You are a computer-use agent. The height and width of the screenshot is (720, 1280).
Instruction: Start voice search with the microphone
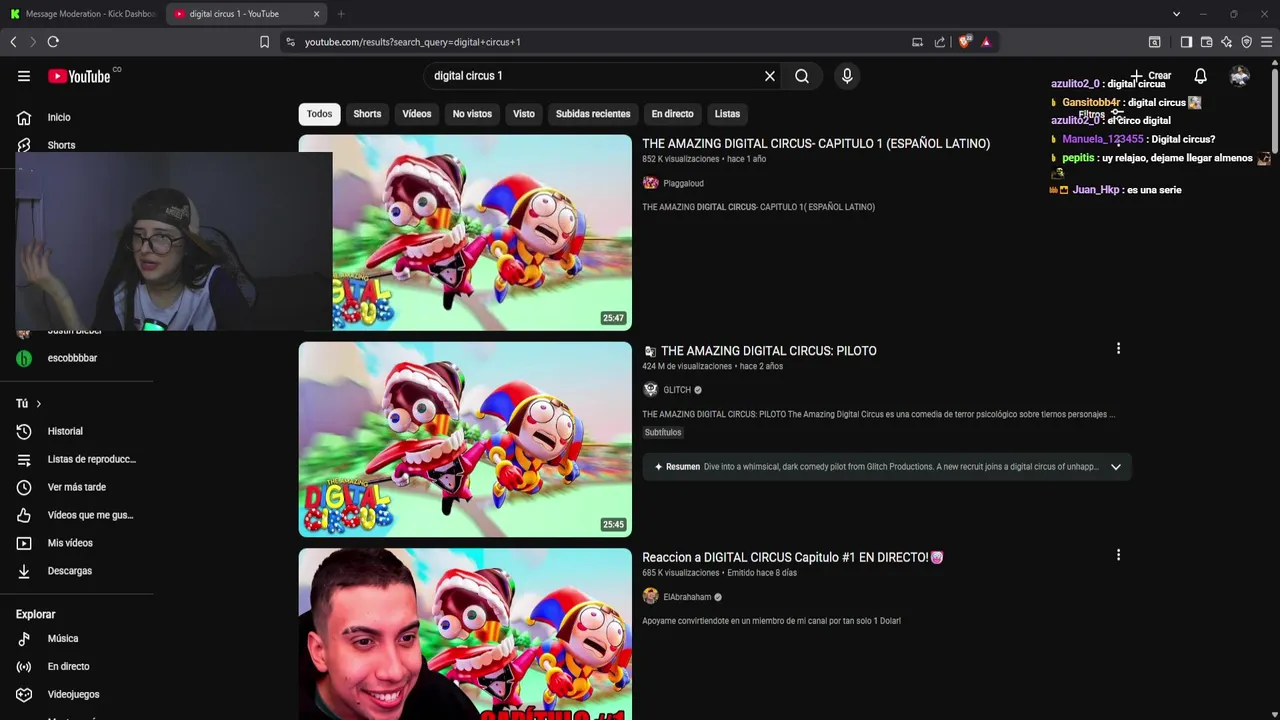pos(847,76)
